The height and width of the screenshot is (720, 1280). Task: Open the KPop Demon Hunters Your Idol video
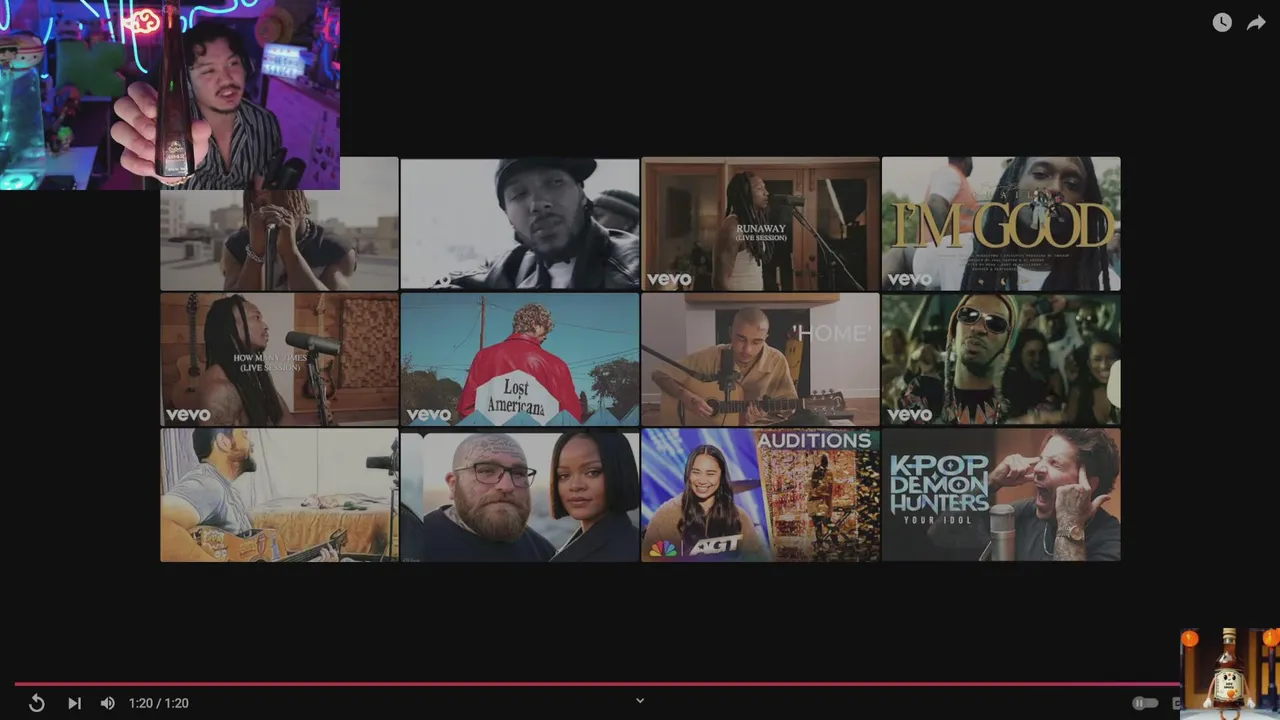coord(1001,495)
